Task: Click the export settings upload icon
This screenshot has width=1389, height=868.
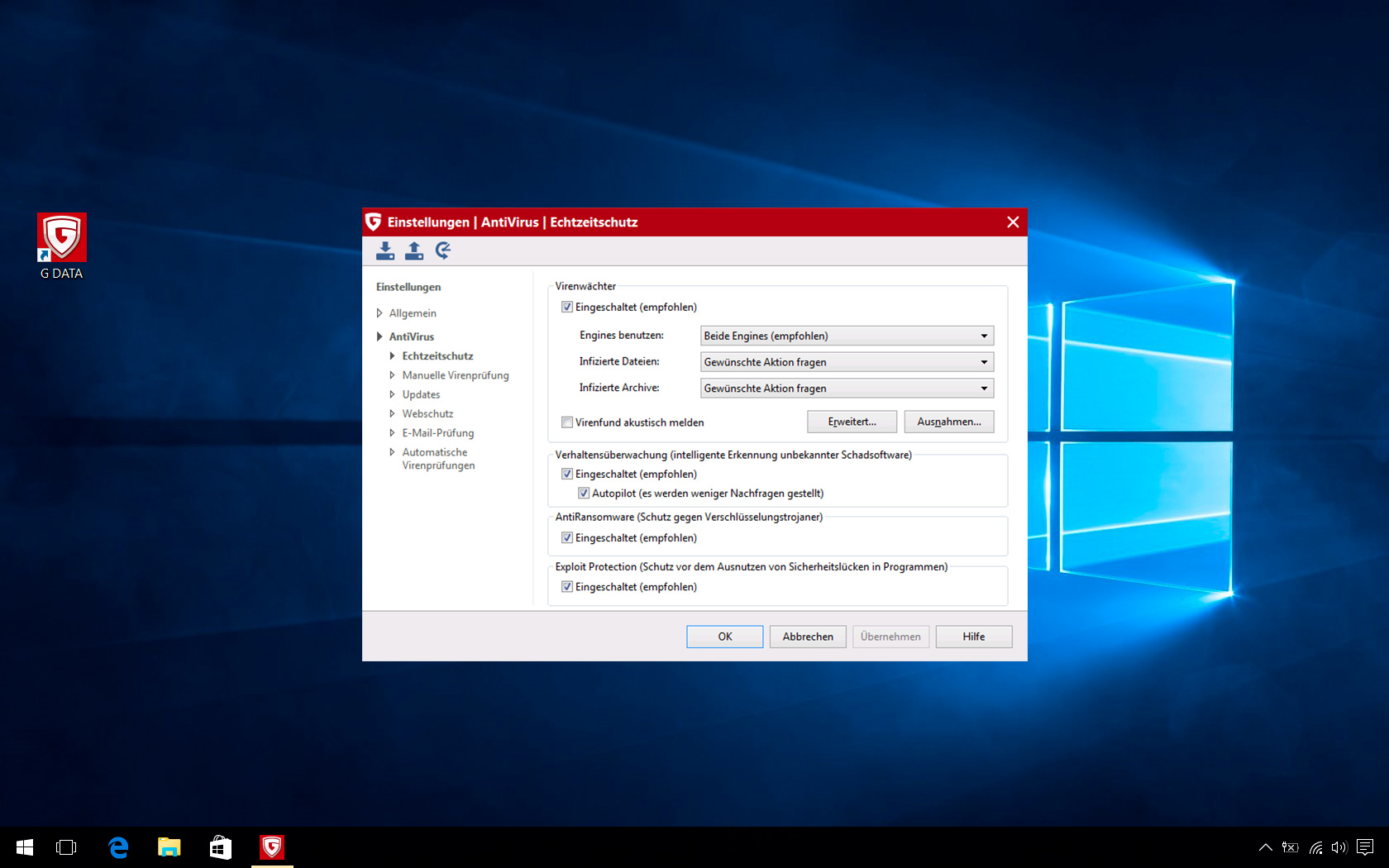Action: click(x=414, y=250)
